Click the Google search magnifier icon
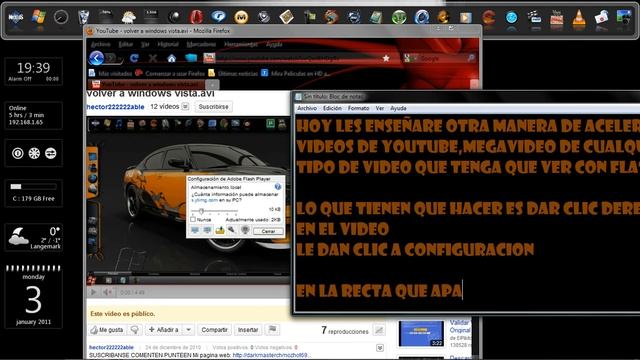The height and width of the screenshot is (360, 640). 471,58
